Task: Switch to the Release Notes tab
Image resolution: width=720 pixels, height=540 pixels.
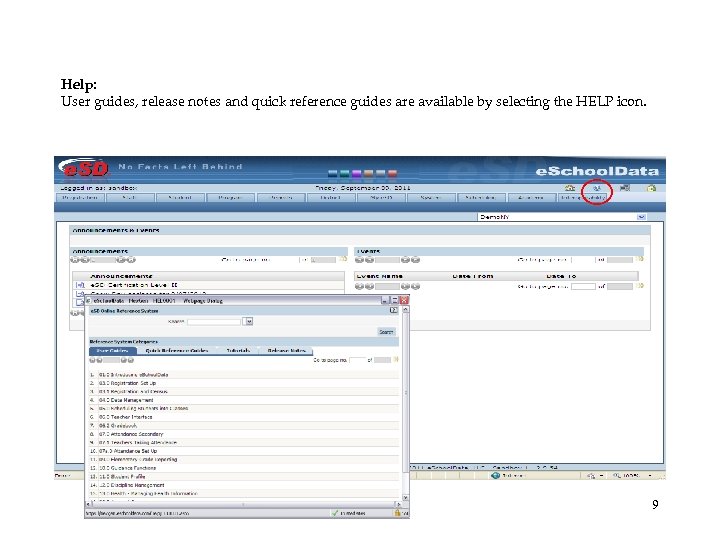Action: [x=287, y=351]
